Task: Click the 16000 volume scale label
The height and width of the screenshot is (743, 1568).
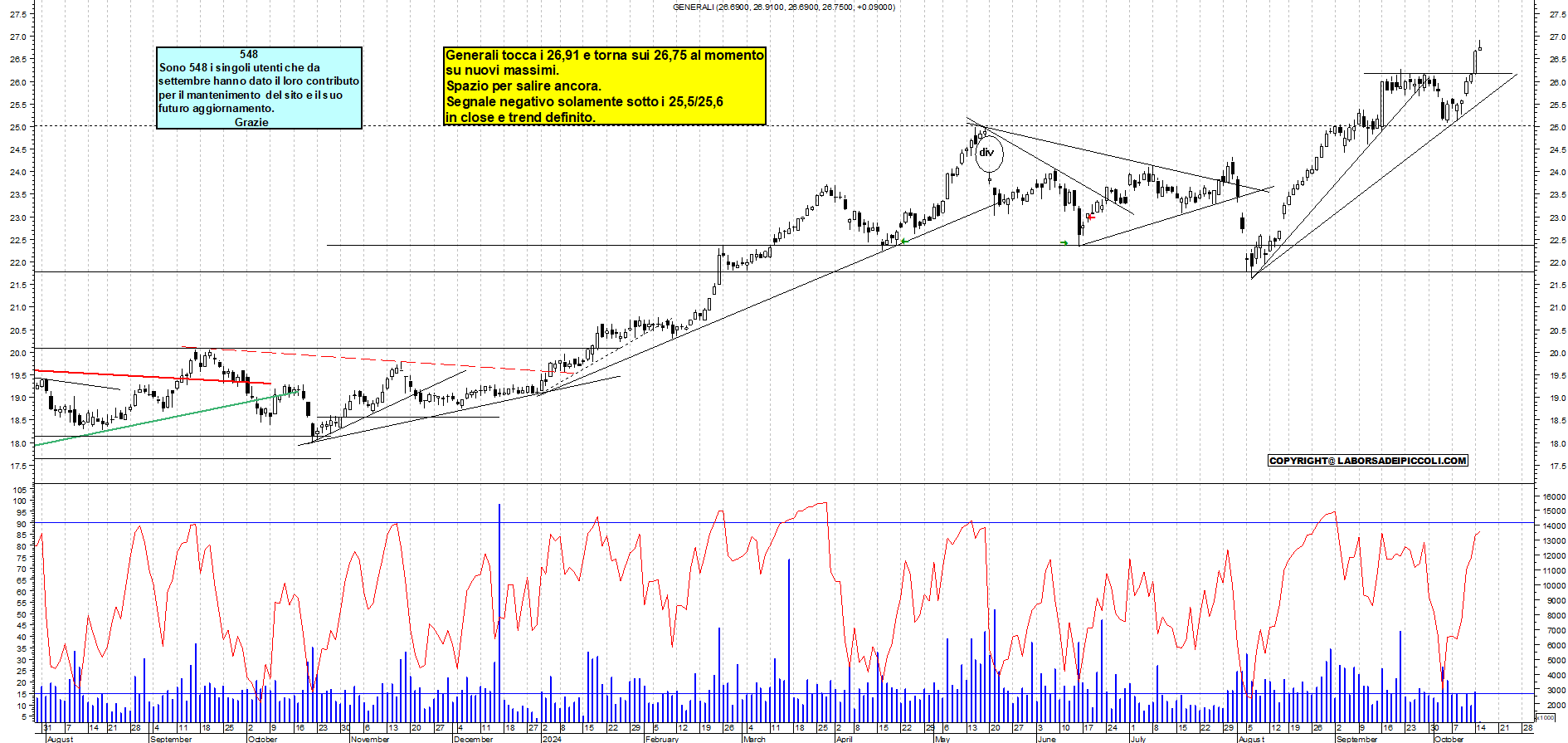Action: [x=1554, y=496]
